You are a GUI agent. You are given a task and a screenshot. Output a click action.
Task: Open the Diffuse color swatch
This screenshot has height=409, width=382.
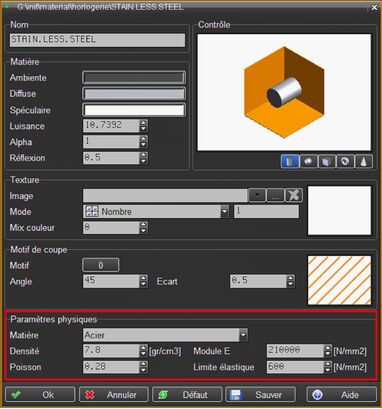click(x=134, y=94)
